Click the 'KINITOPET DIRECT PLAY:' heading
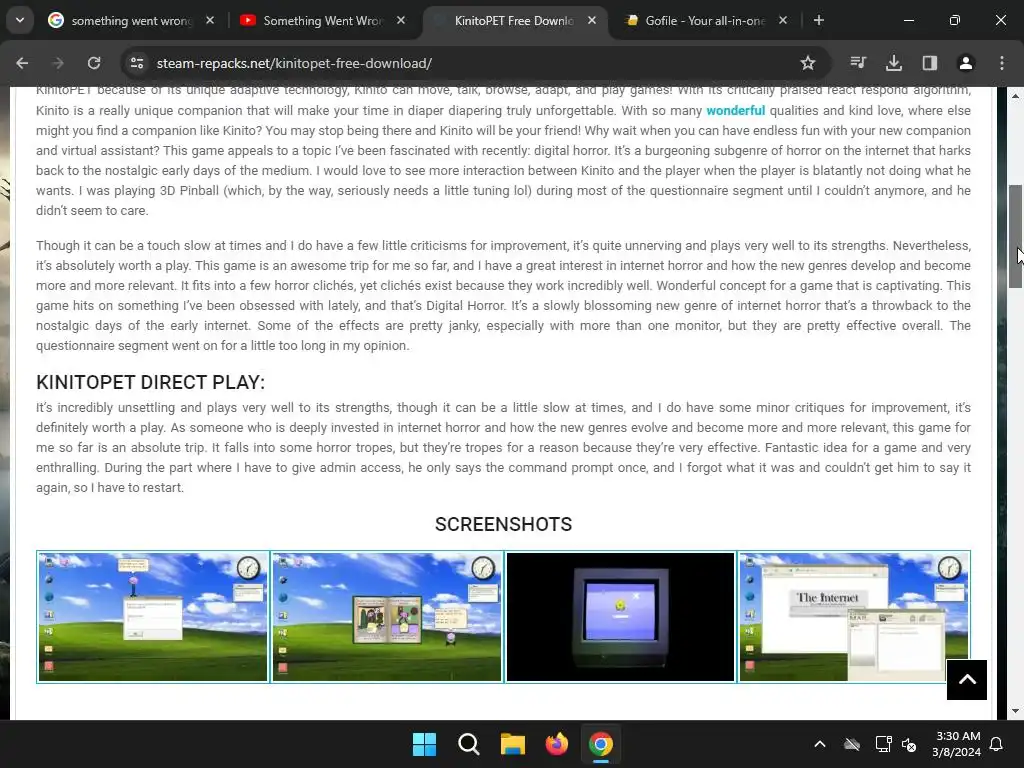This screenshot has height=768, width=1024. tap(150, 382)
